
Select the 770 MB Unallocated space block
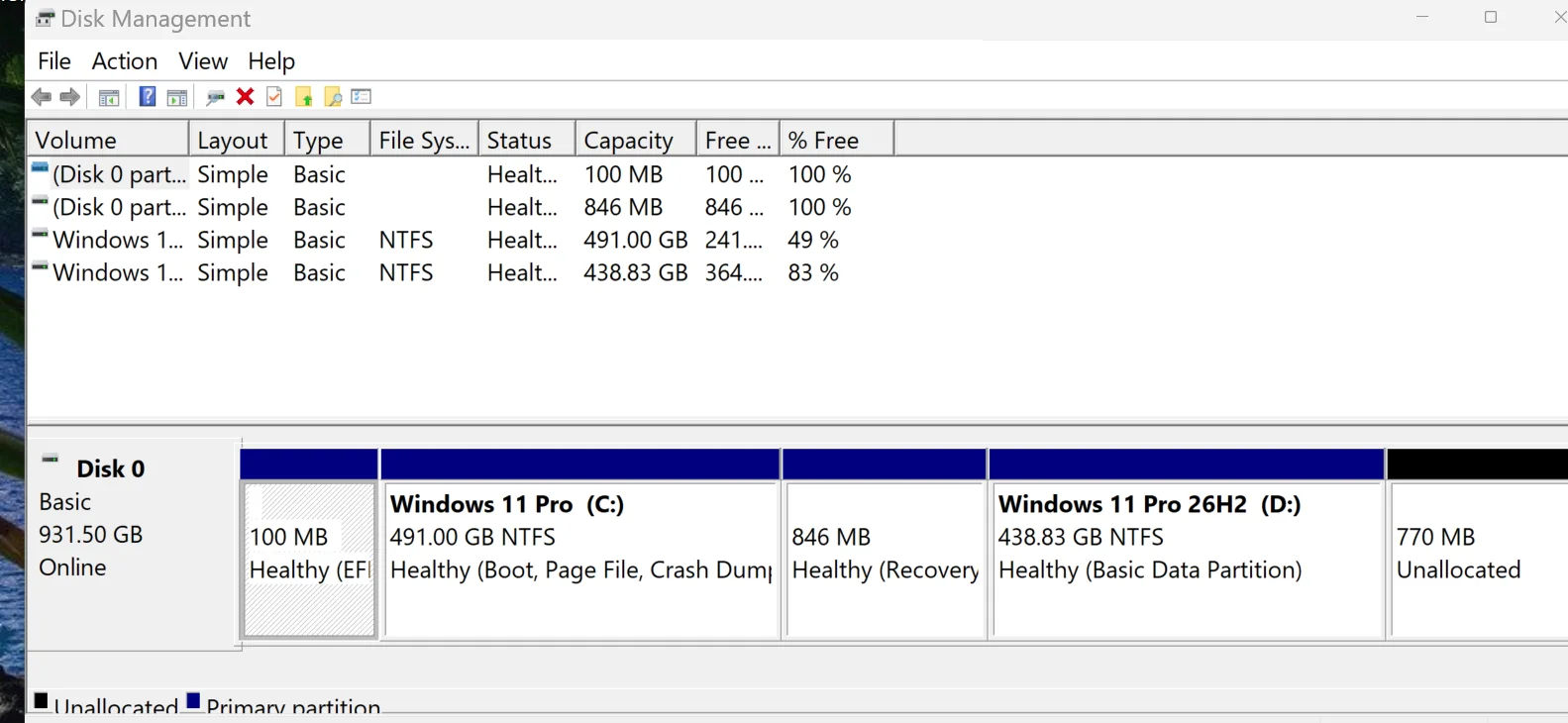(x=1479, y=560)
